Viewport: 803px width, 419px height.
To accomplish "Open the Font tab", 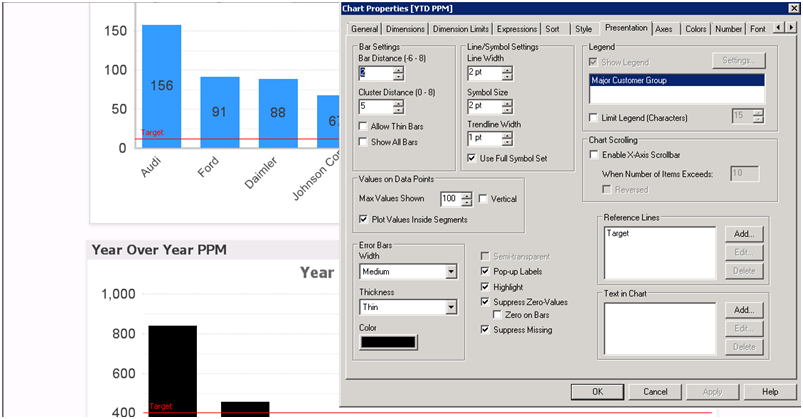I will coord(758,29).
